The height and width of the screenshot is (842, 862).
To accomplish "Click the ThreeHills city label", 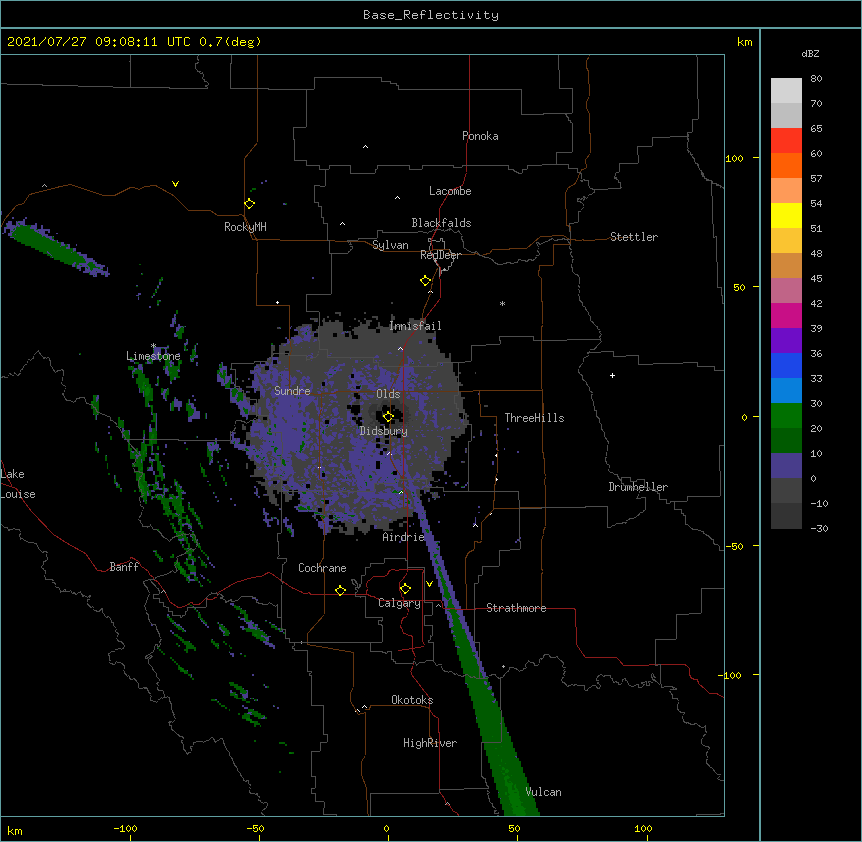I will tap(534, 418).
